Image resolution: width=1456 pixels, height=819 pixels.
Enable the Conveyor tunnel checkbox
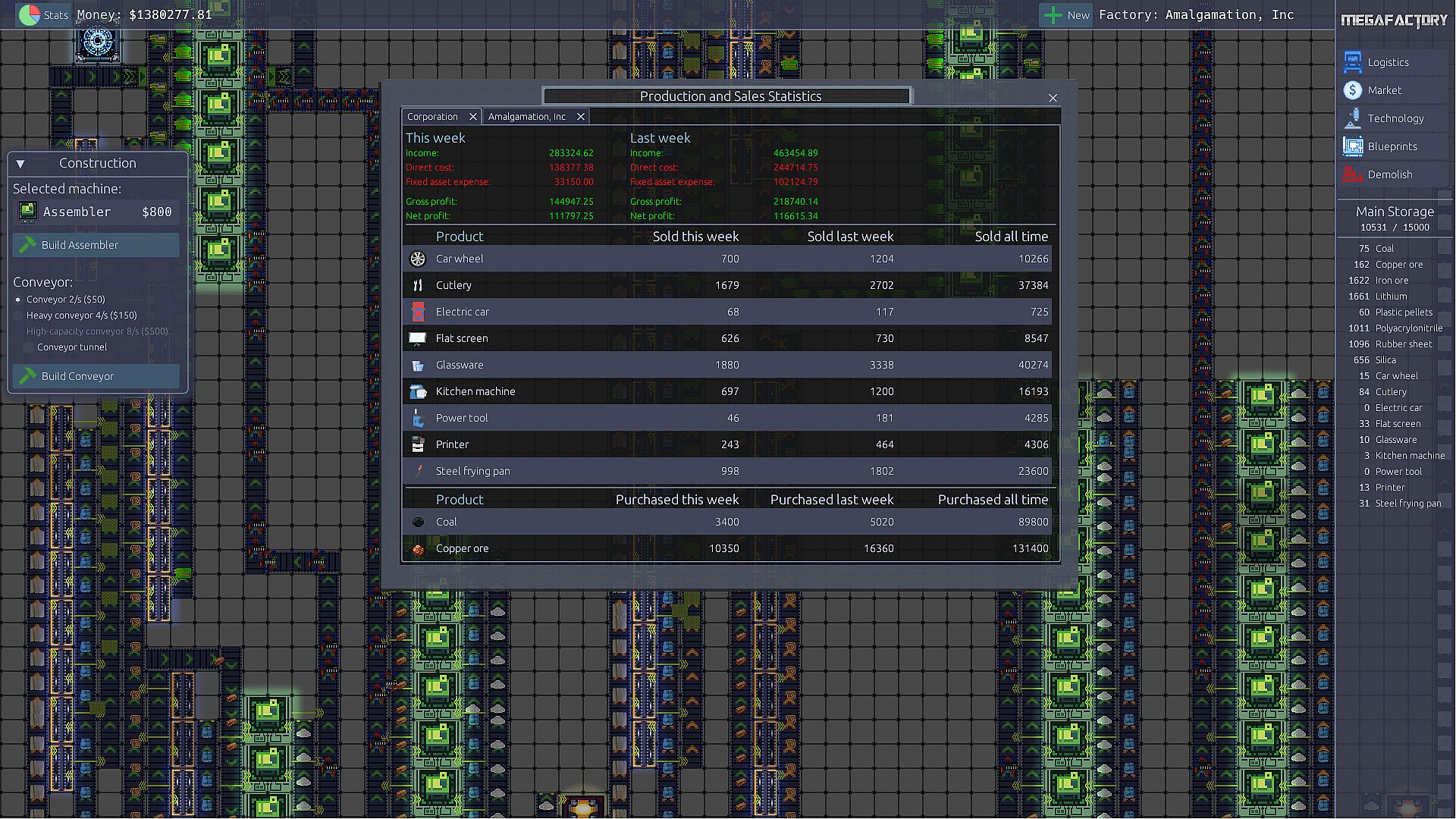coord(29,347)
